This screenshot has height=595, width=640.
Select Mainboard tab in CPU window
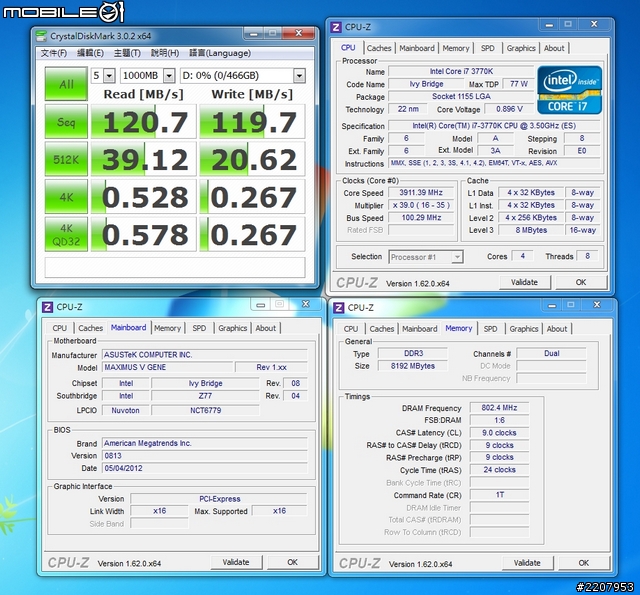click(417, 48)
